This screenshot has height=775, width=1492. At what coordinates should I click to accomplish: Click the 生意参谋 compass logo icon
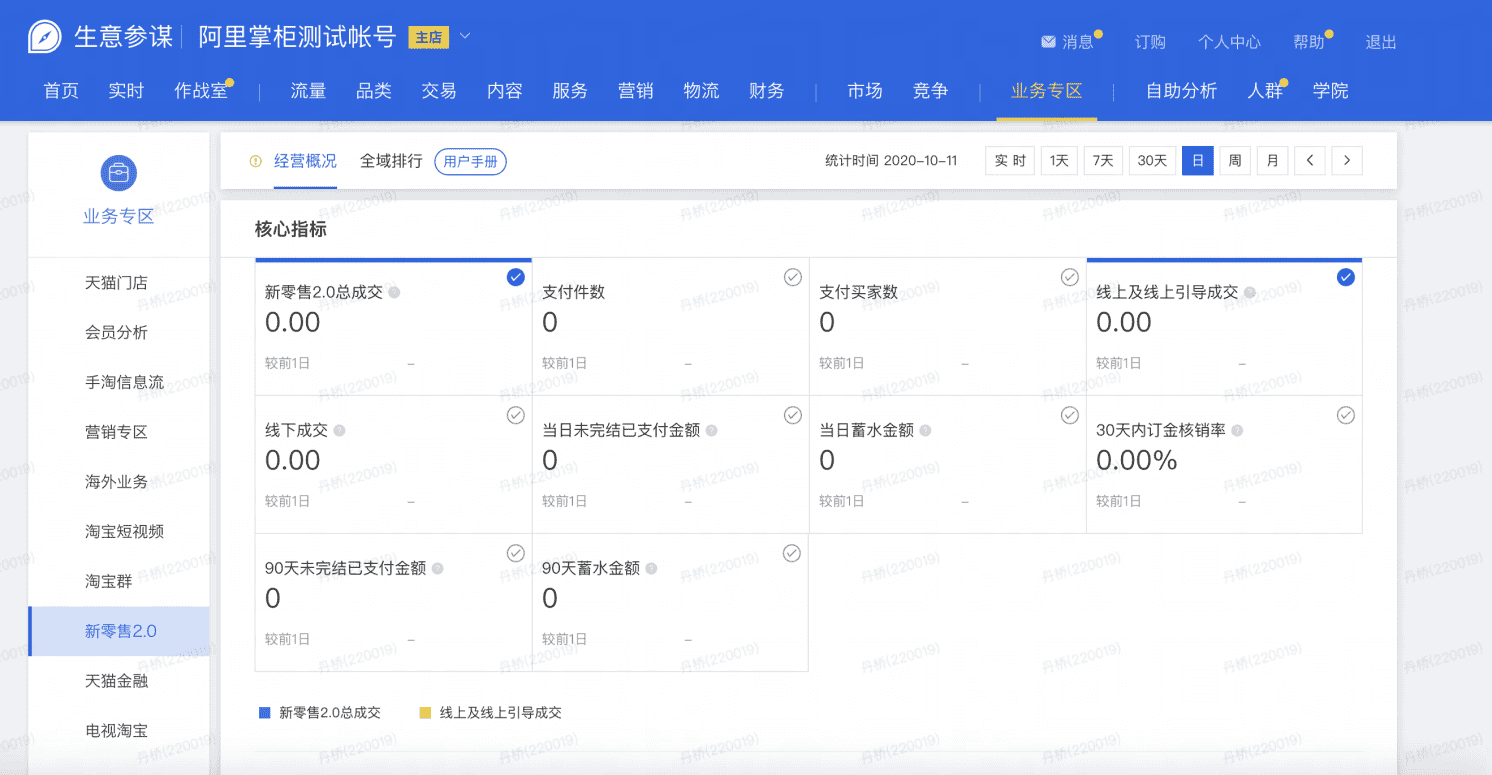coord(44,38)
